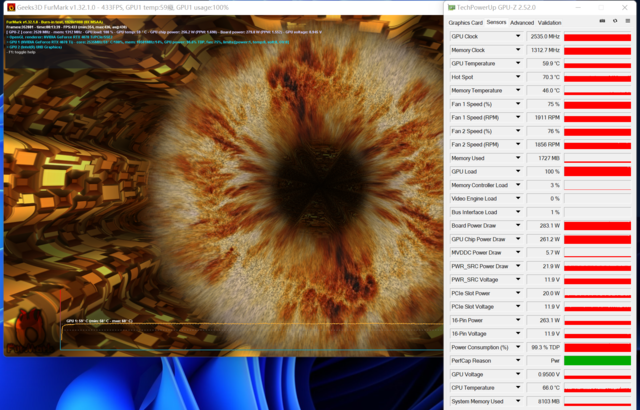Switch to the Graphics Card tab
The height and width of the screenshot is (410, 640).
coord(465,22)
